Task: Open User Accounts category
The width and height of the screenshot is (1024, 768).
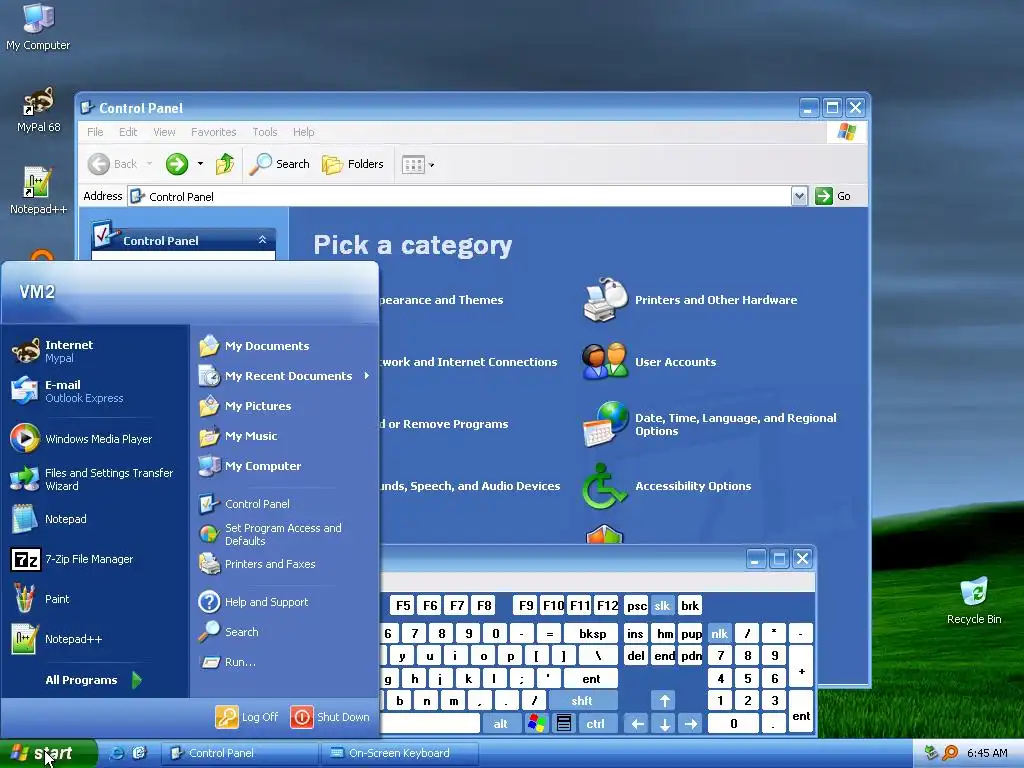Action: (x=650, y=362)
